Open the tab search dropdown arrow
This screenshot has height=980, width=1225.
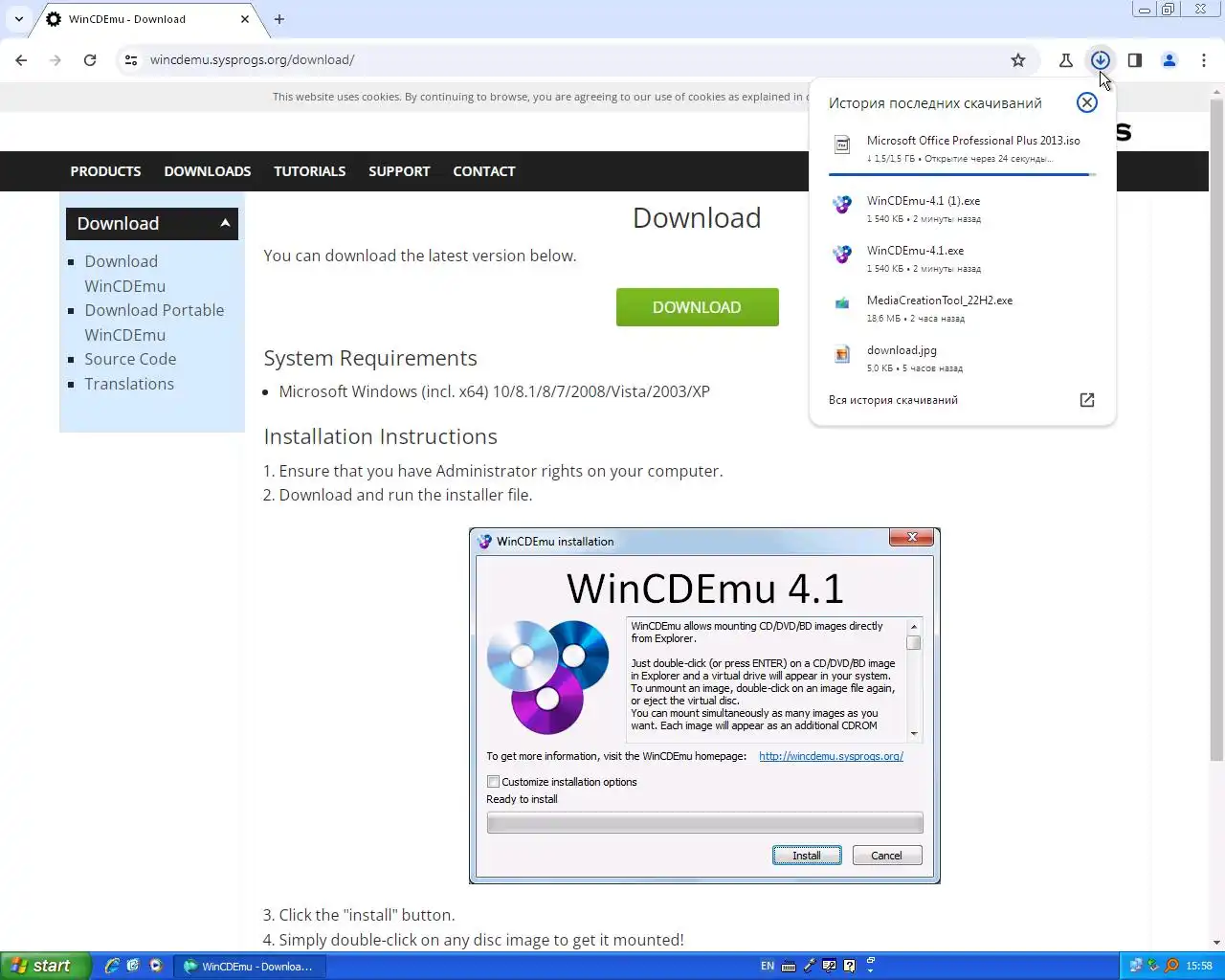point(19,19)
